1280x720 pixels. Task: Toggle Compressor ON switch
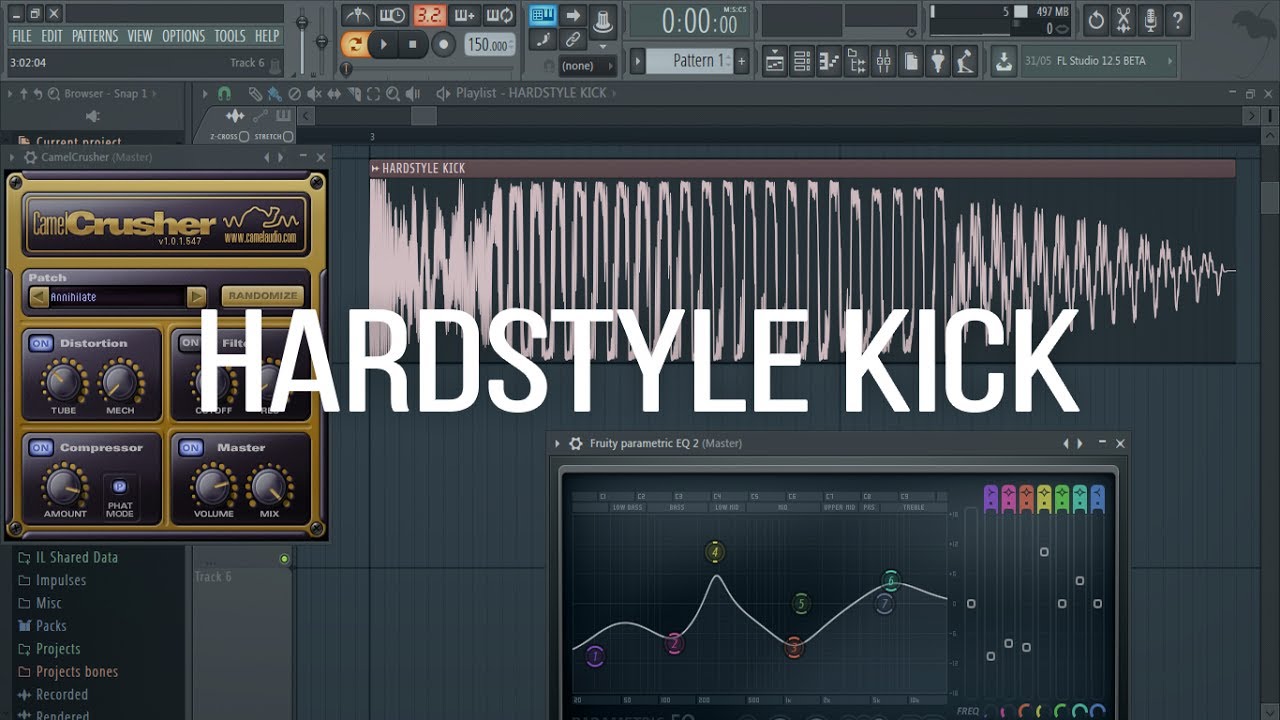(x=40, y=448)
